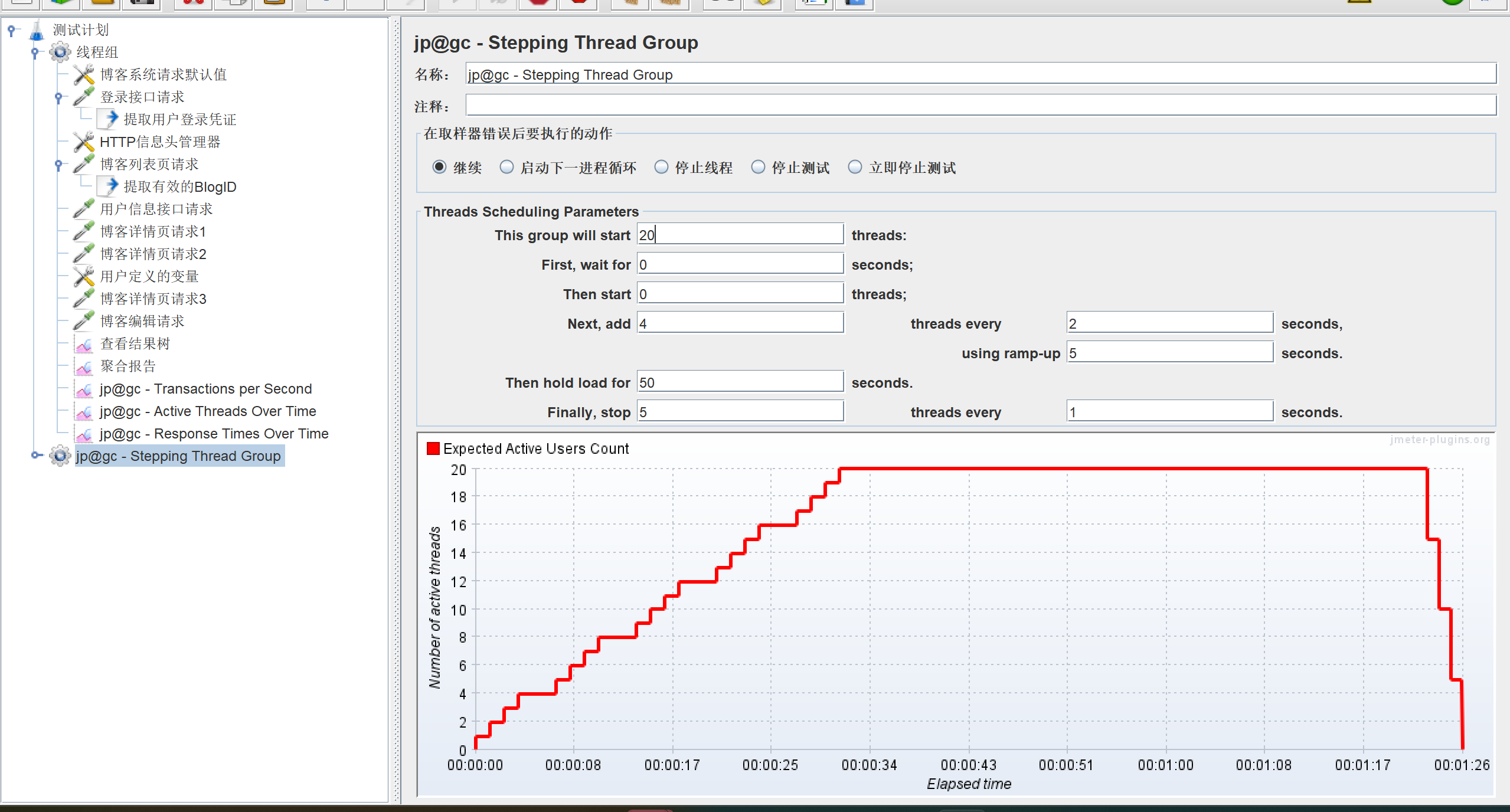Click the test plan flask icon
The width and height of the screenshot is (1510, 812).
click(37, 30)
